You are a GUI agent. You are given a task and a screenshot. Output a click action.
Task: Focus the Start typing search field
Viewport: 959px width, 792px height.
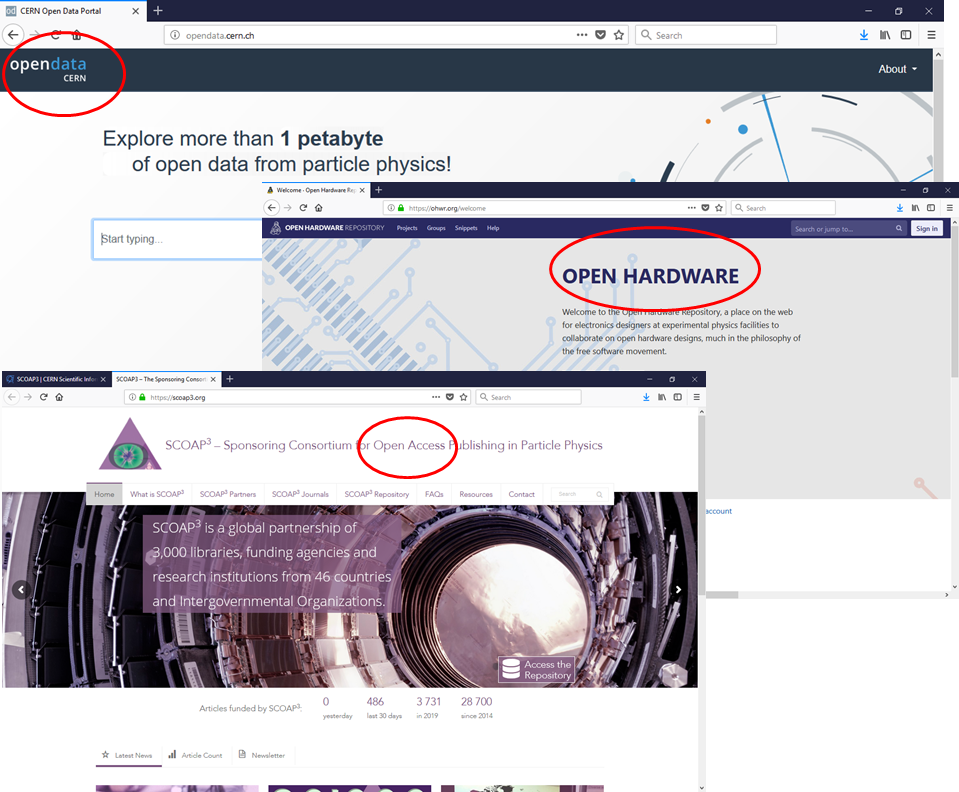pyautogui.click(x=177, y=239)
